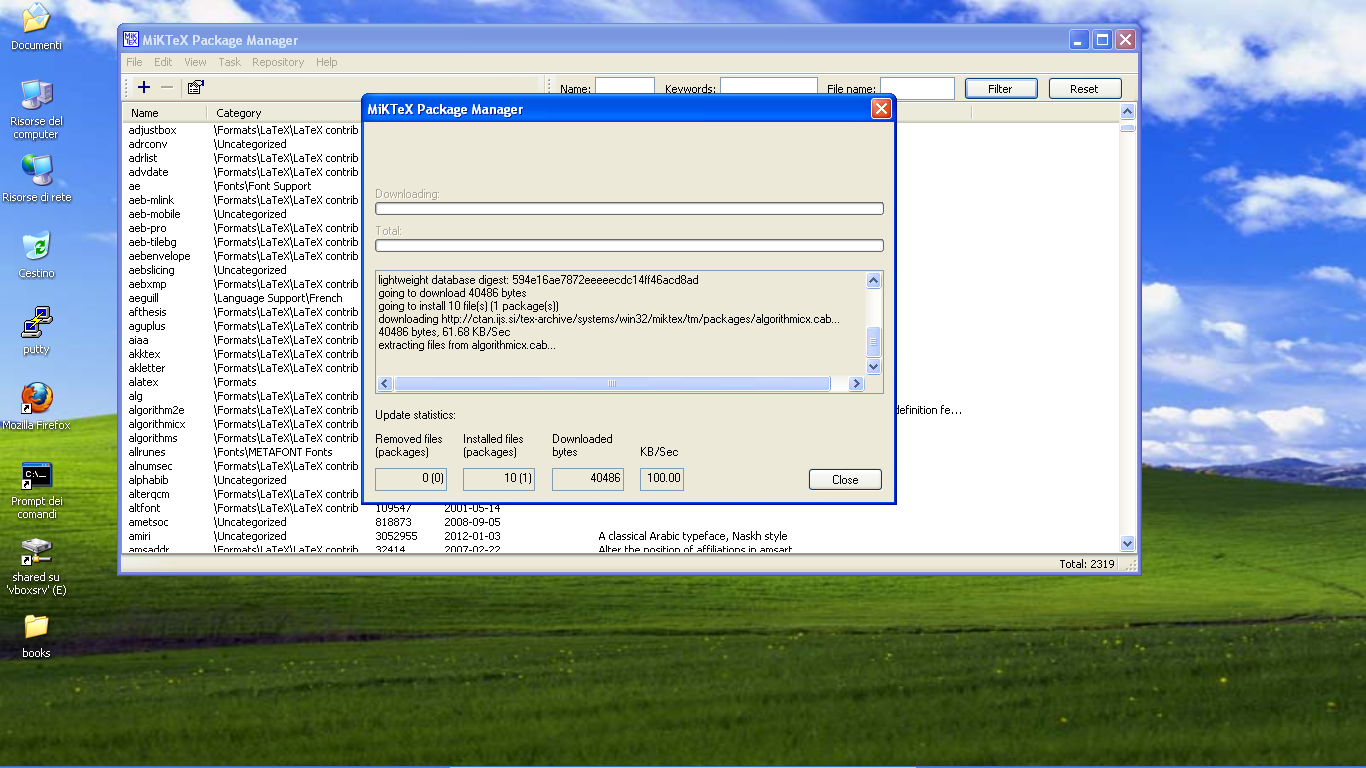The image size is (1366, 768).
Task: Click the package list scroll up arrow
Action: (1128, 112)
